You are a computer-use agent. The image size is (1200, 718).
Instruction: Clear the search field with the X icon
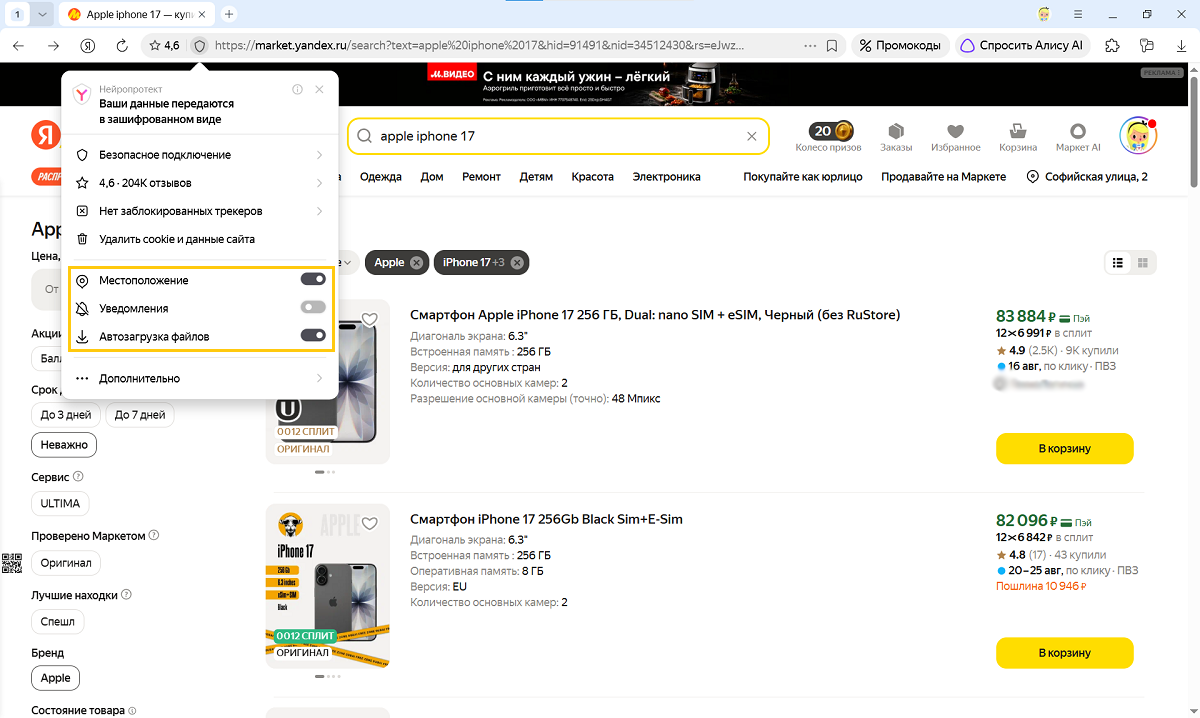point(752,136)
